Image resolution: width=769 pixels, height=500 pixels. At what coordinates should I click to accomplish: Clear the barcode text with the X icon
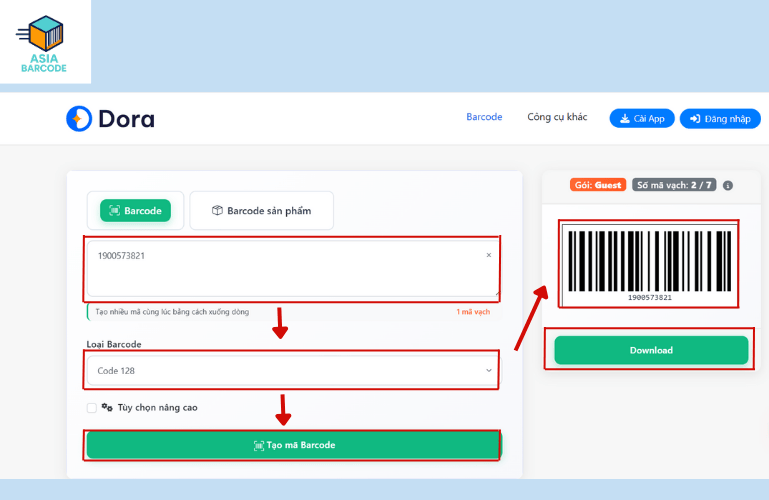tap(489, 256)
